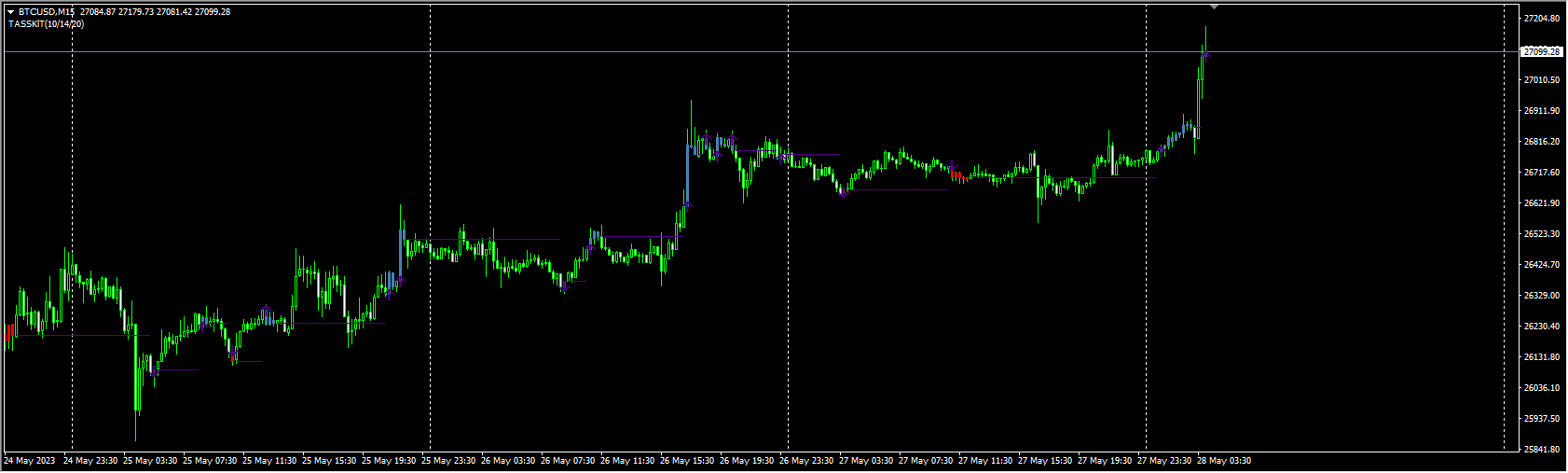Click the 26329.00 price scale value
The image size is (1568, 473).
click(1542, 296)
